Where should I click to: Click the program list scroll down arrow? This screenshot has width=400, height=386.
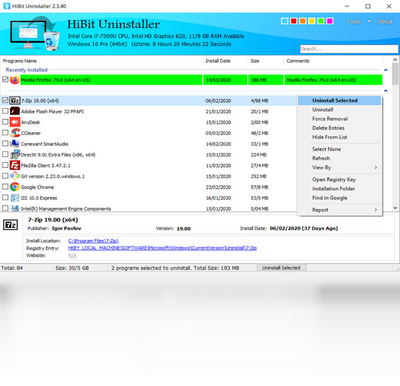pyautogui.click(x=395, y=208)
